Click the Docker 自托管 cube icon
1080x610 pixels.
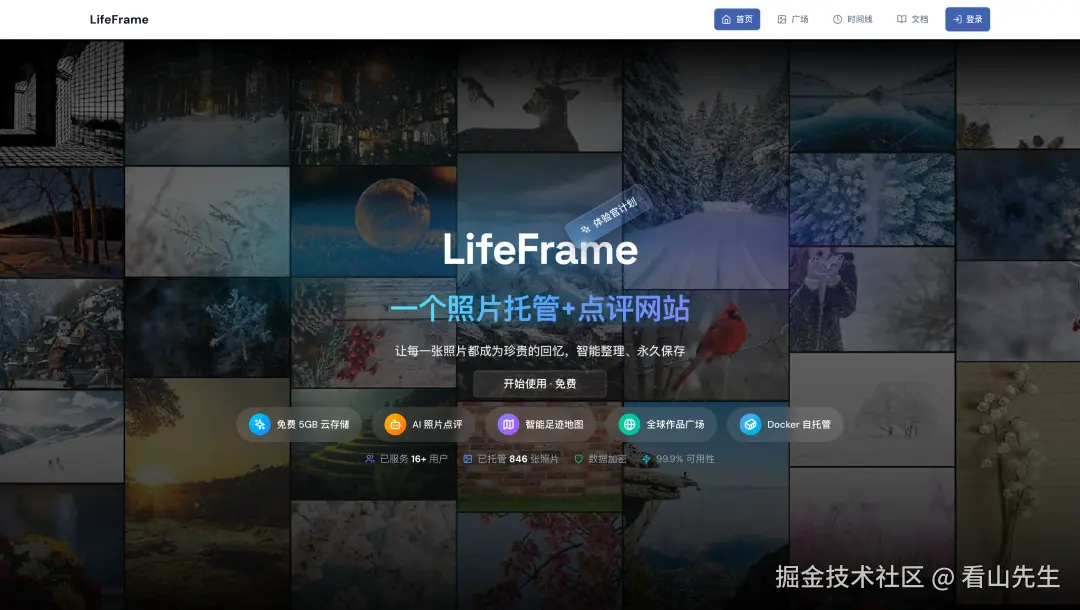[748, 424]
